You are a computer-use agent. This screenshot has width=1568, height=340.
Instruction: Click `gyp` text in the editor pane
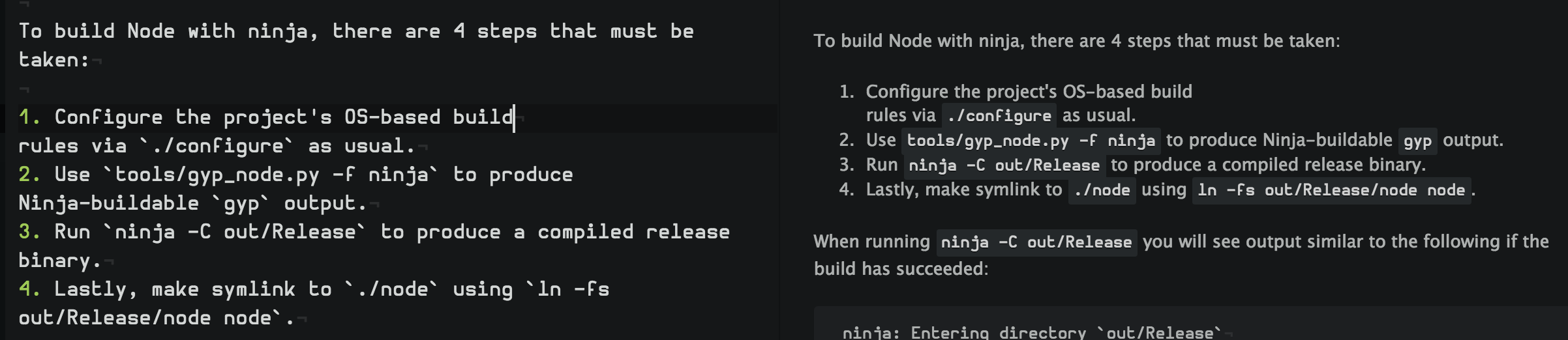tap(241, 203)
